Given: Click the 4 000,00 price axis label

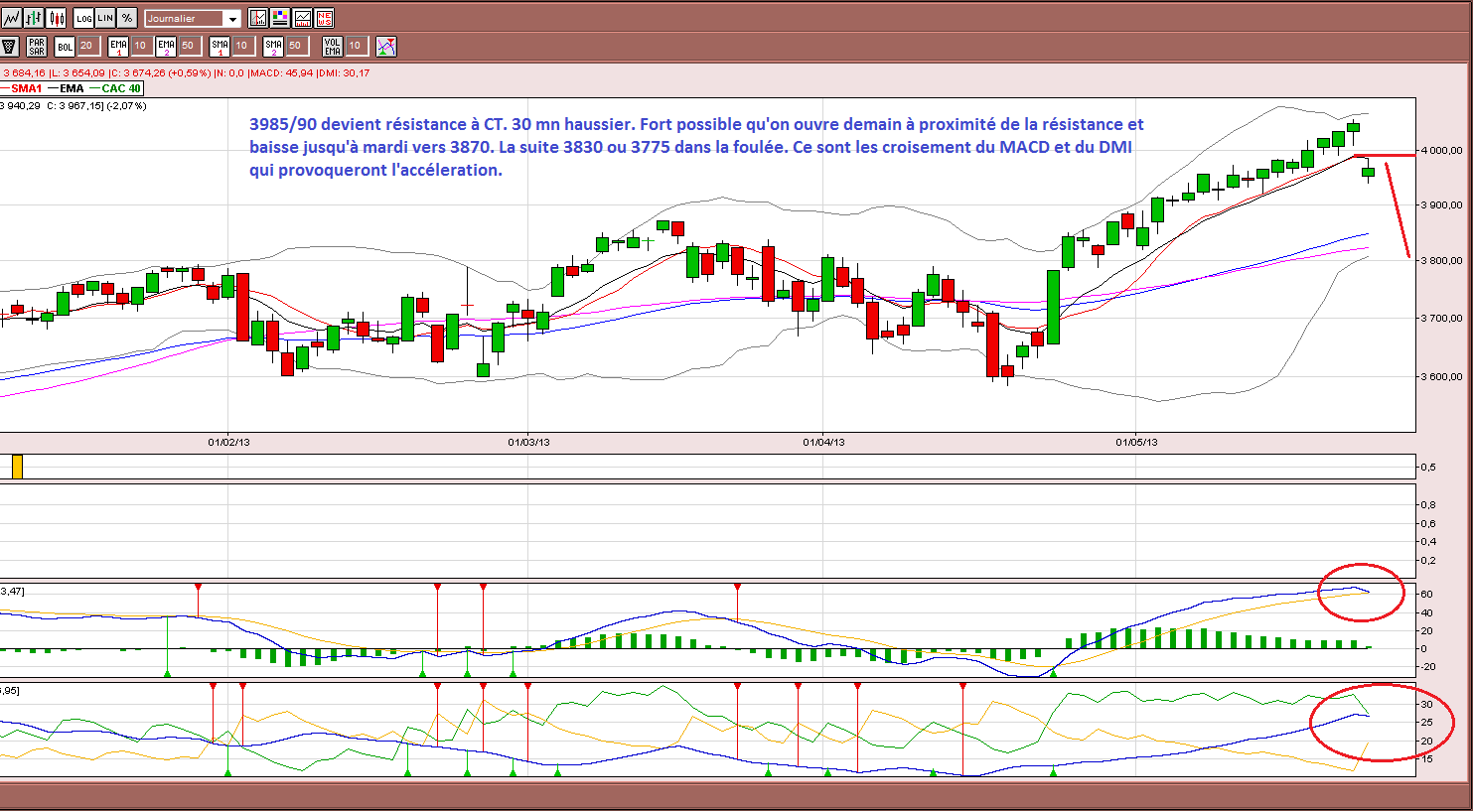Looking at the screenshot, I should (x=1440, y=151).
